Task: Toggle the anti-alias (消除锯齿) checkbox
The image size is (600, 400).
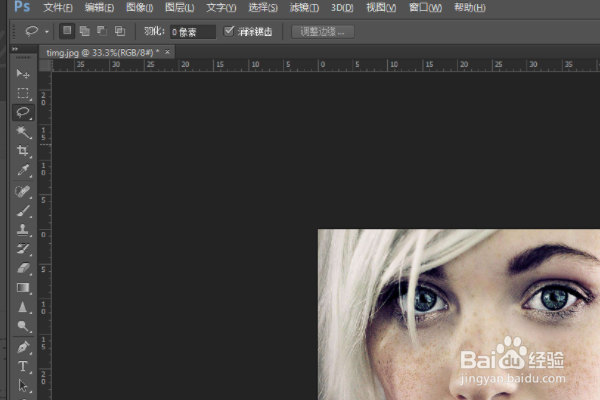Action: pos(229,31)
